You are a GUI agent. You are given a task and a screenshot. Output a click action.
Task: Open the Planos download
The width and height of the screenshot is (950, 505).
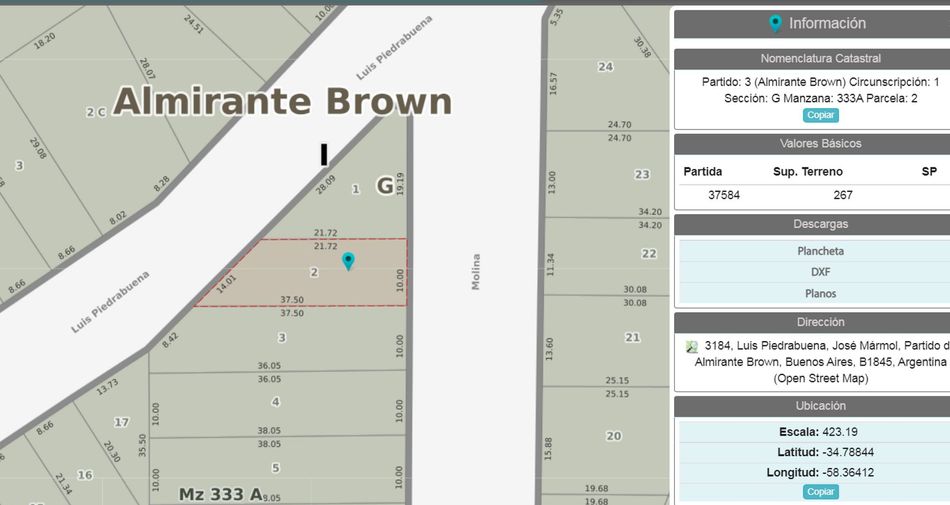[x=820, y=293]
